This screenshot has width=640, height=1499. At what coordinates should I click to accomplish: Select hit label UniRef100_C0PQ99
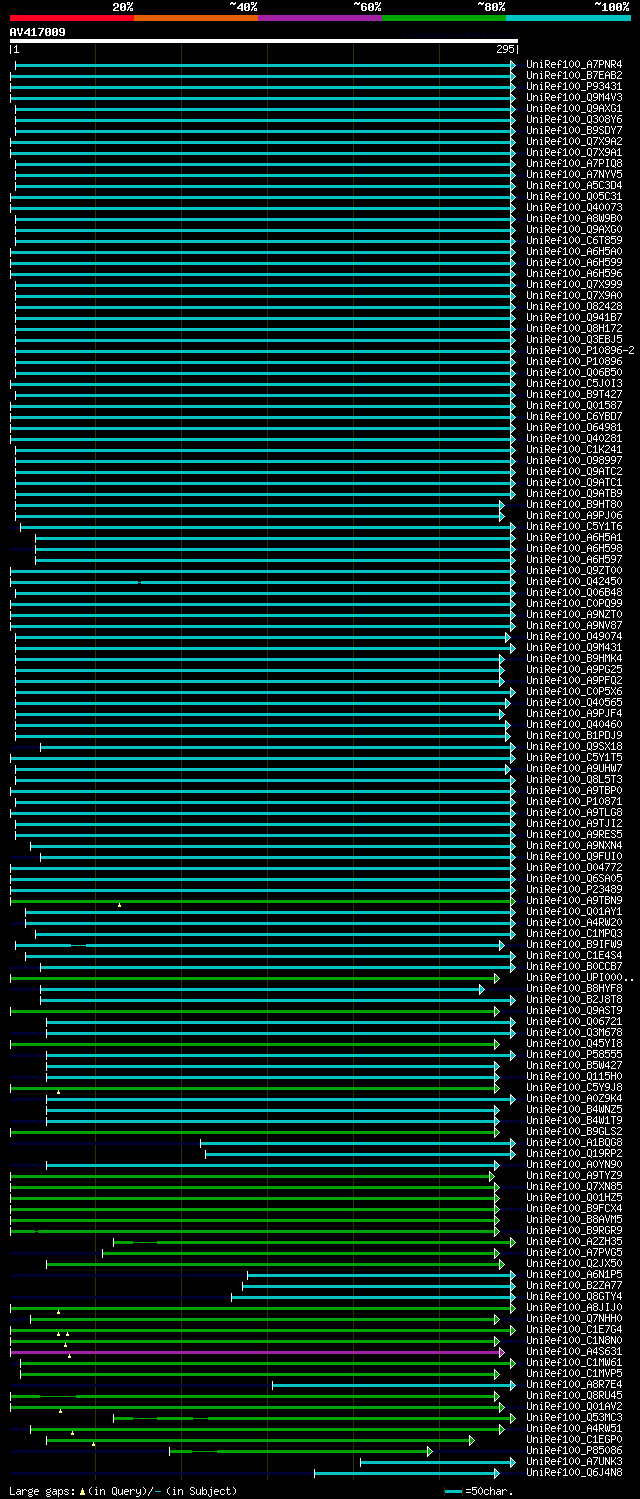click(x=574, y=603)
